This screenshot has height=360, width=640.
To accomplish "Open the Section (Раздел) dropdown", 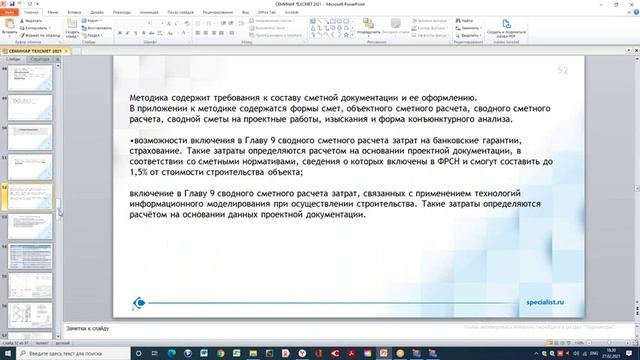I will tap(92, 36).
